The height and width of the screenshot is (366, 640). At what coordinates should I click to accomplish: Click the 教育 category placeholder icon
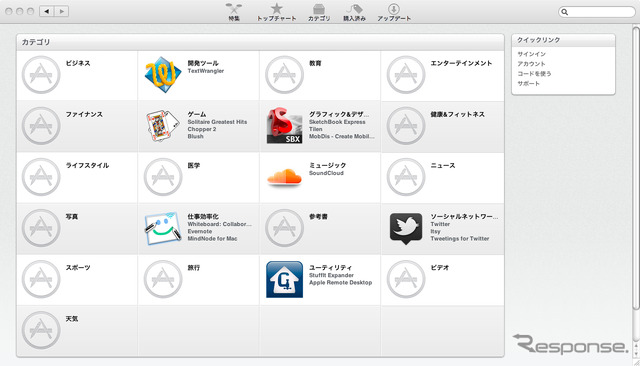tap(284, 75)
